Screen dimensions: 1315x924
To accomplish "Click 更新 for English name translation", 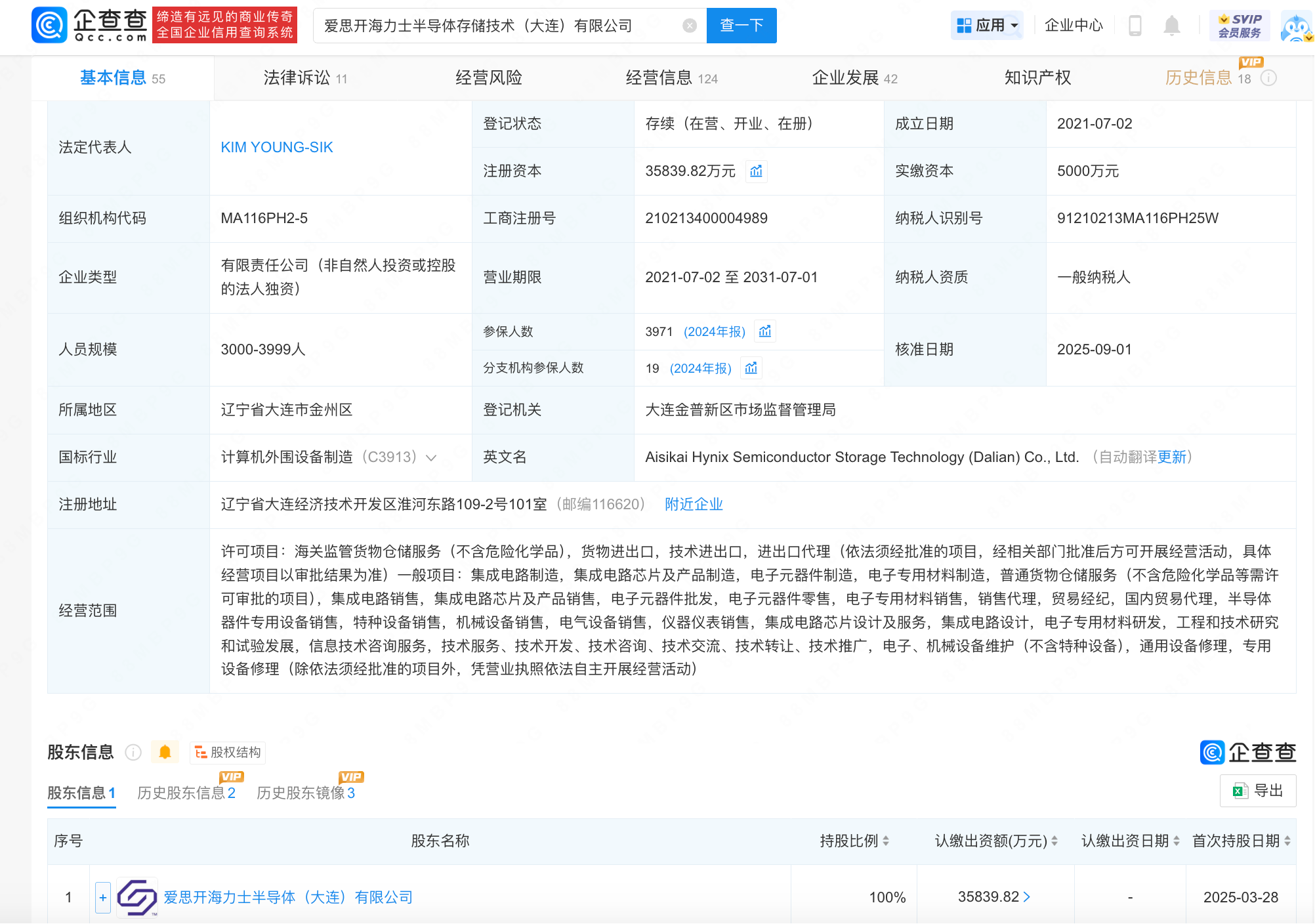I will [x=1172, y=457].
